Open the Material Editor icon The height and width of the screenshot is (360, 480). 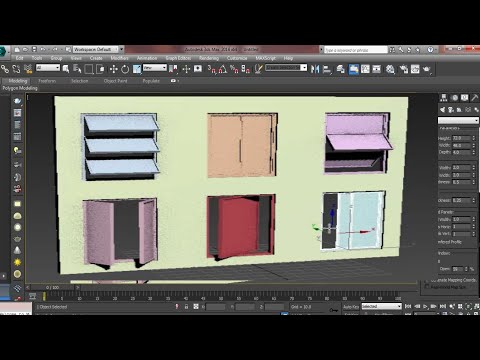(x=390, y=69)
